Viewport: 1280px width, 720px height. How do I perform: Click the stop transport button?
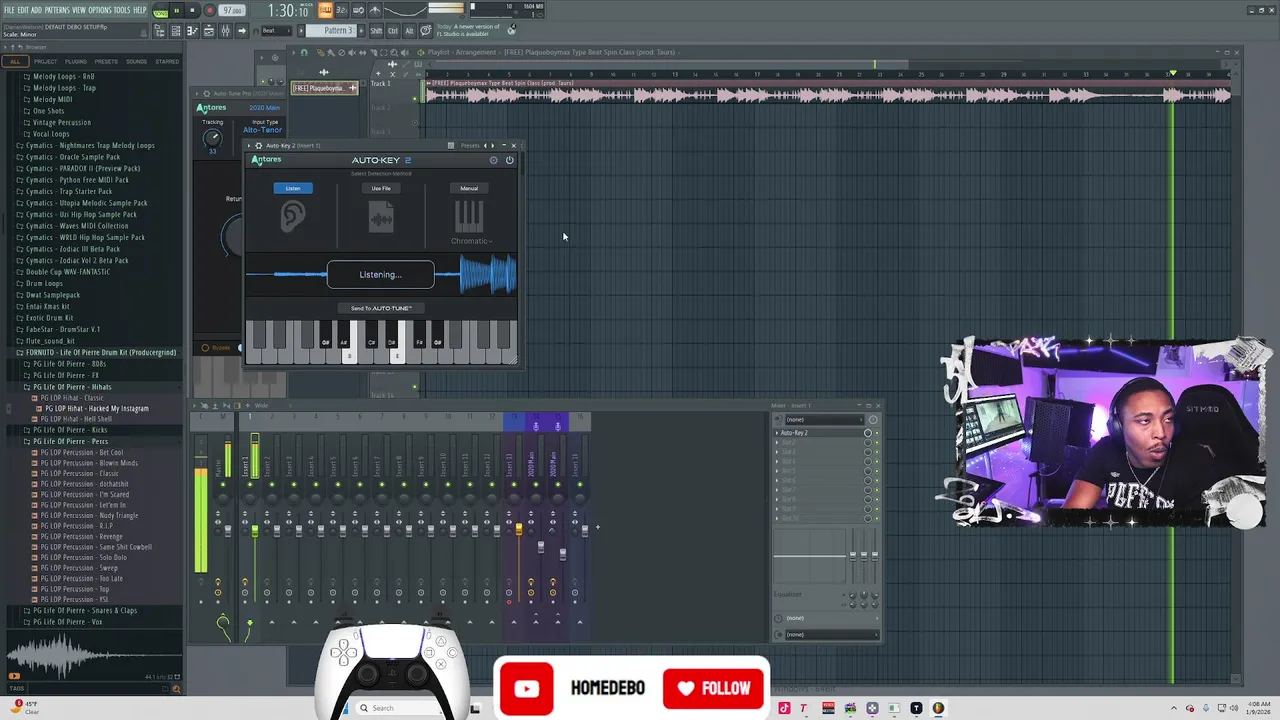pos(192,10)
